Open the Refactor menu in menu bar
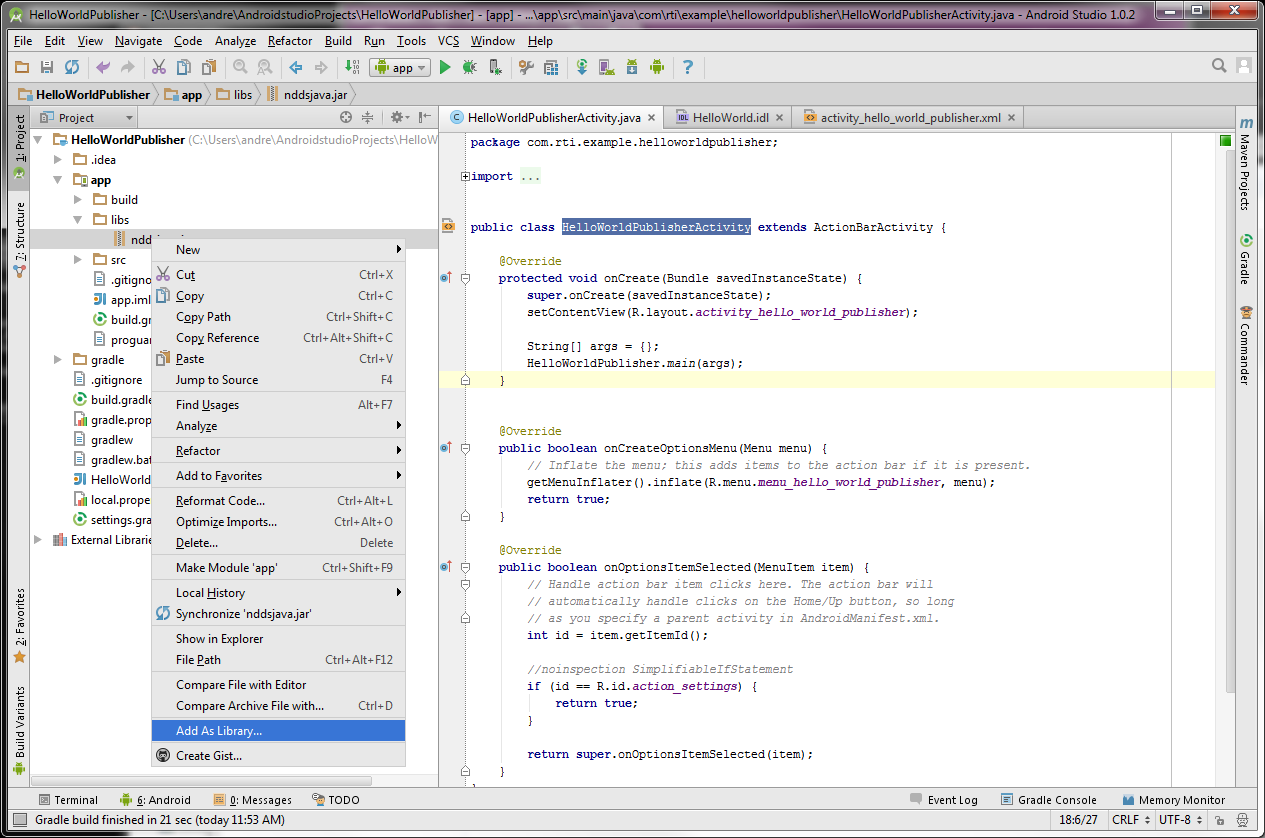 290,41
